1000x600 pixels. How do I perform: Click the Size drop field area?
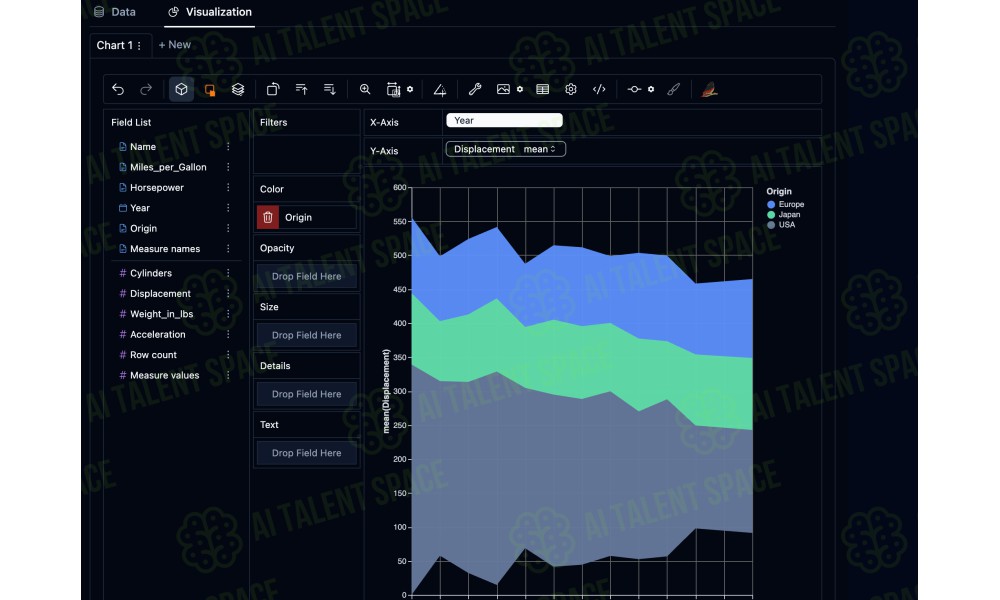307,335
